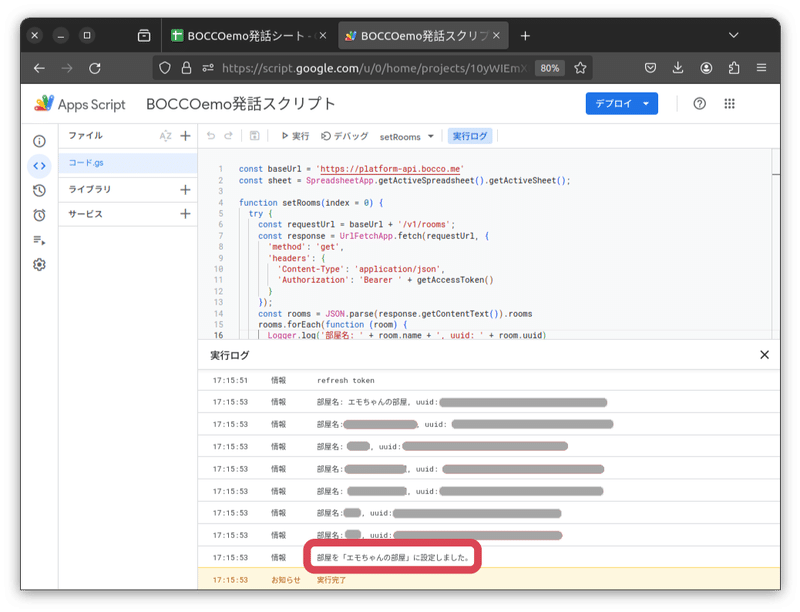
Task: Open the Google apps grid icon
Action: coord(730,104)
